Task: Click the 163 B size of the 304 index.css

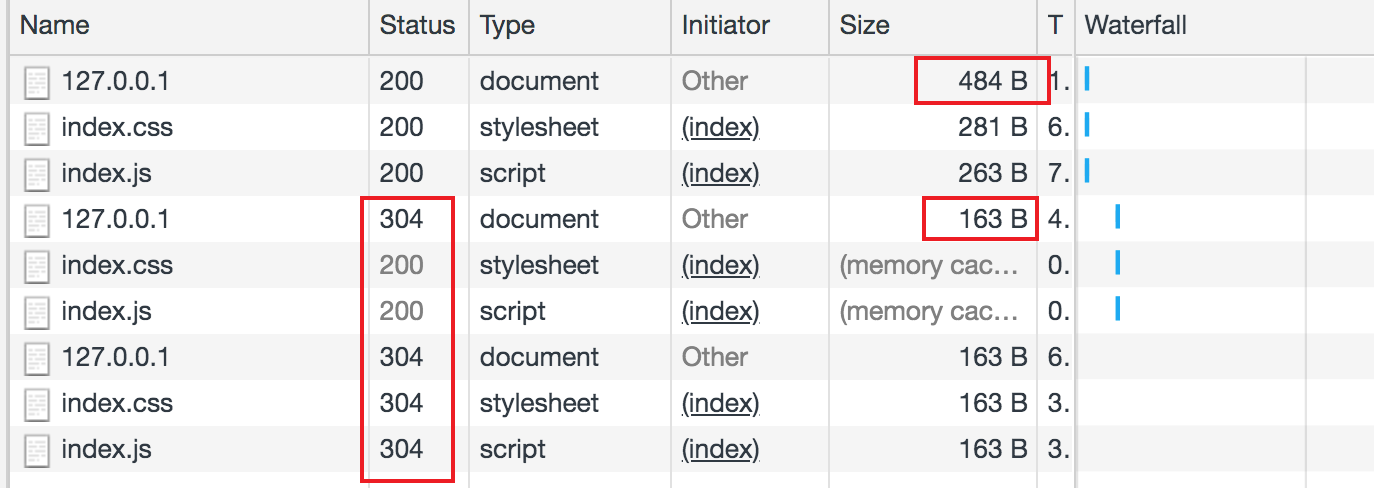Action: [993, 404]
